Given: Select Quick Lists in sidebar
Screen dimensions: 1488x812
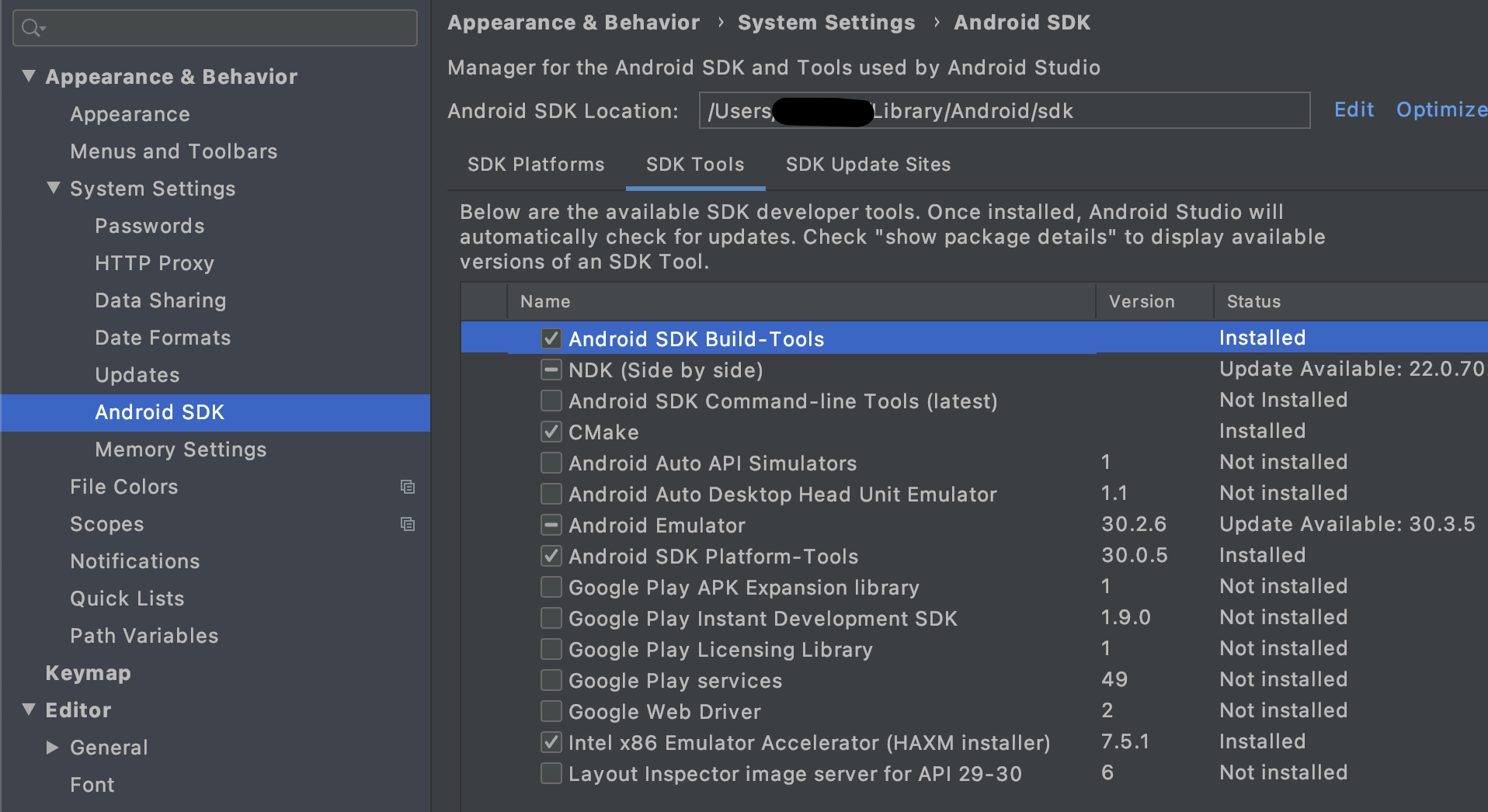Looking at the screenshot, I should pyautogui.click(x=127, y=599).
